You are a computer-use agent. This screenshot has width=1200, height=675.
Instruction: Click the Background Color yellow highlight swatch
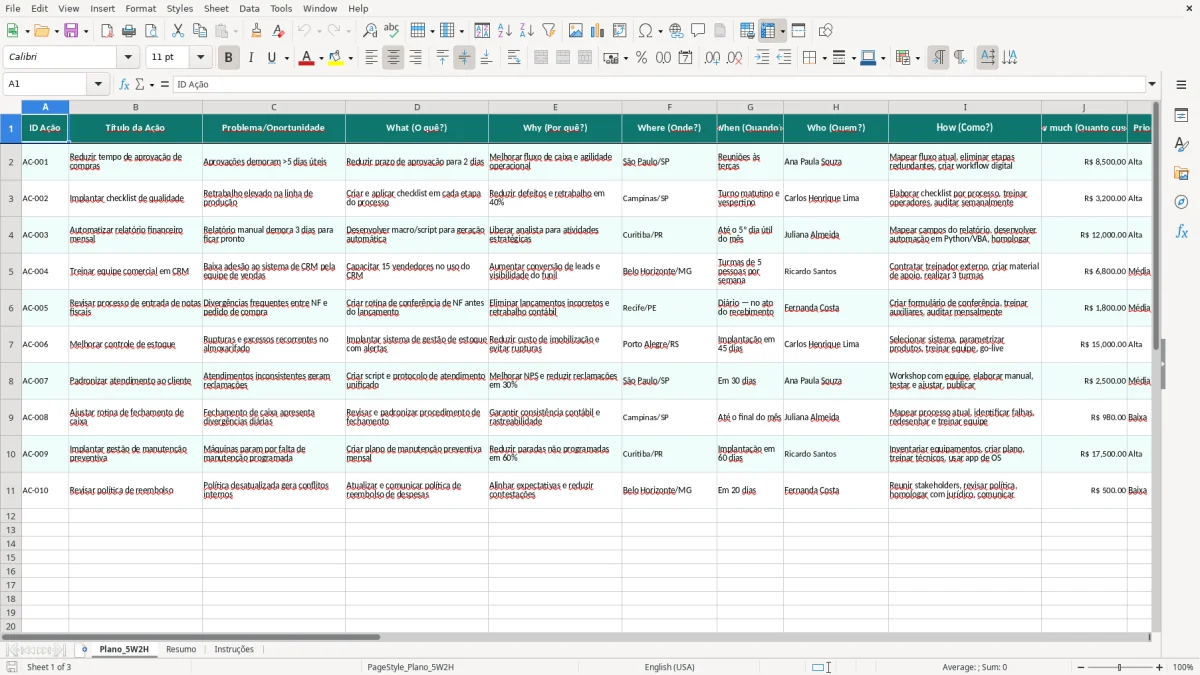[x=336, y=58]
